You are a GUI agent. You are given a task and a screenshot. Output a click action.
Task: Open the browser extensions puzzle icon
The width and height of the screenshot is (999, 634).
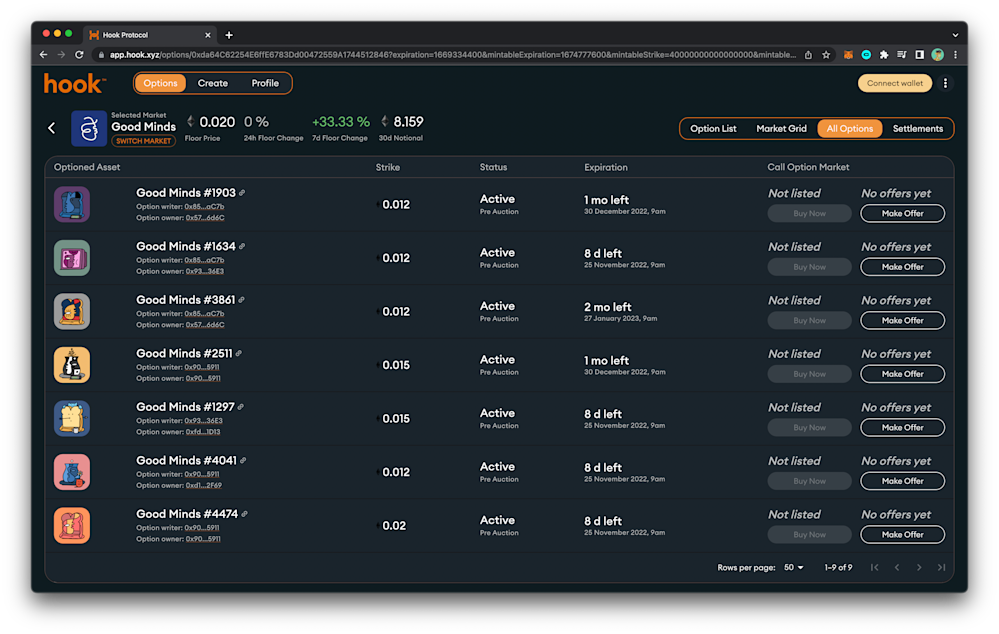pos(884,55)
